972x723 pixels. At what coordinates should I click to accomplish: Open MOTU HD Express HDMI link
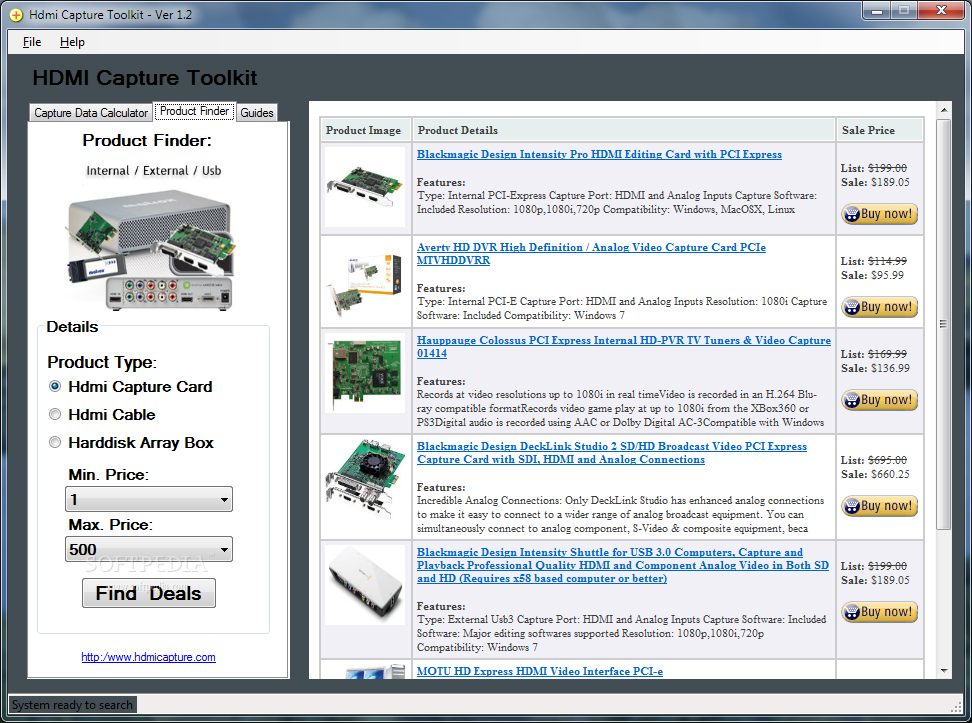[539, 671]
